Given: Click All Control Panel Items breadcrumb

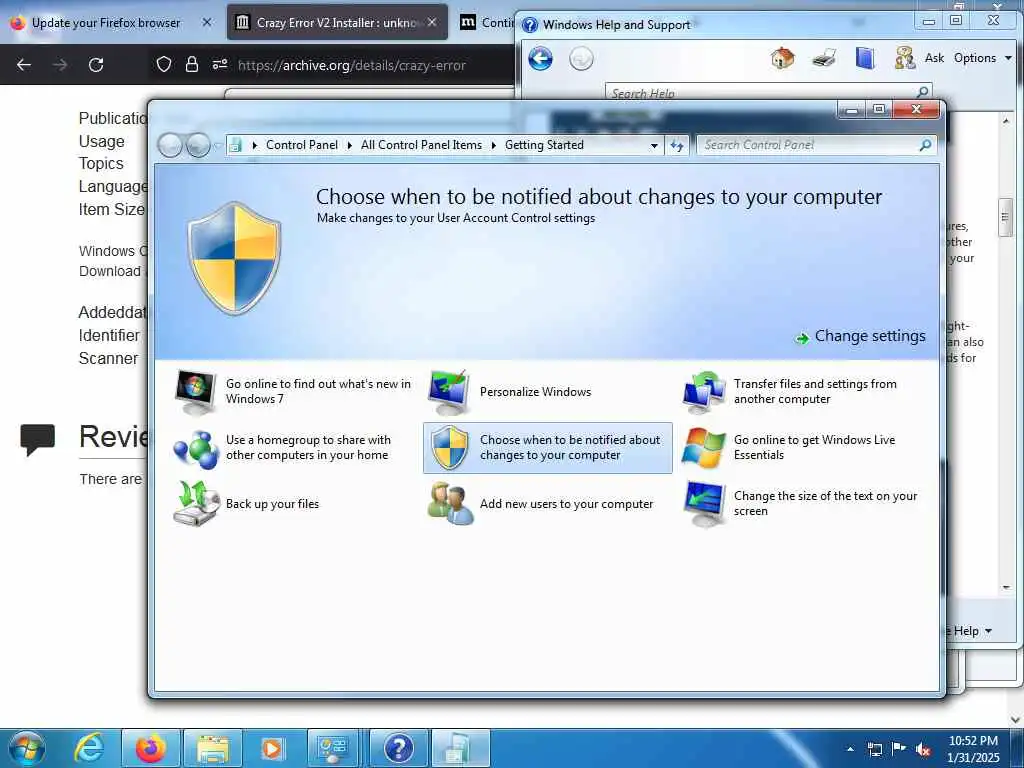Looking at the screenshot, I should tap(421, 145).
